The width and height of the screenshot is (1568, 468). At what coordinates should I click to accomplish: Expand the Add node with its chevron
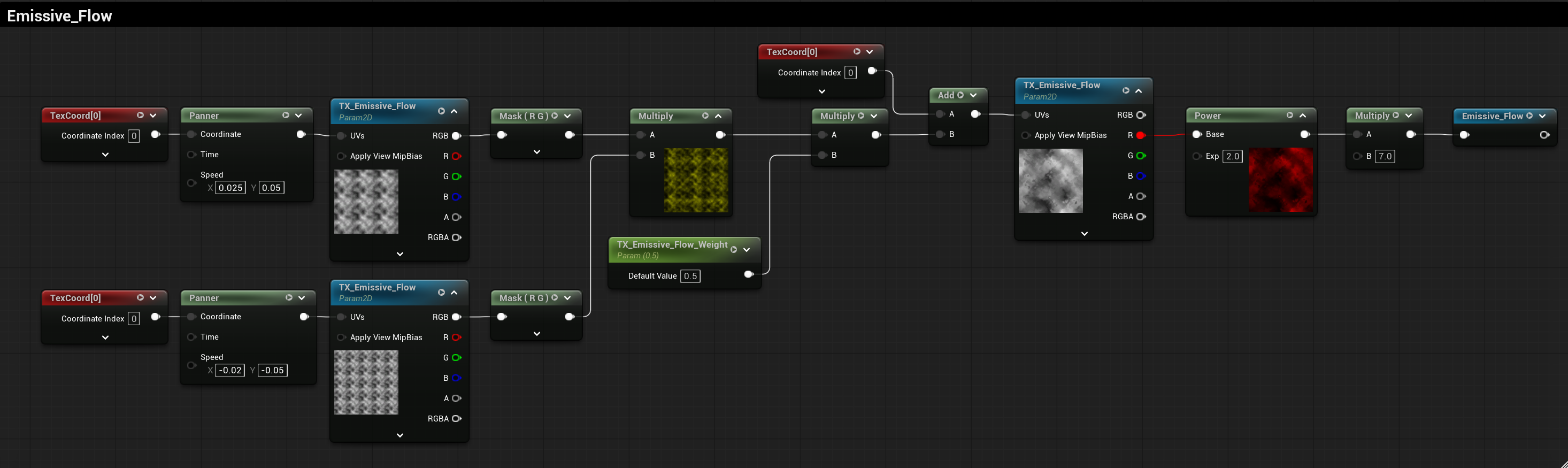click(x=973, y=95)
